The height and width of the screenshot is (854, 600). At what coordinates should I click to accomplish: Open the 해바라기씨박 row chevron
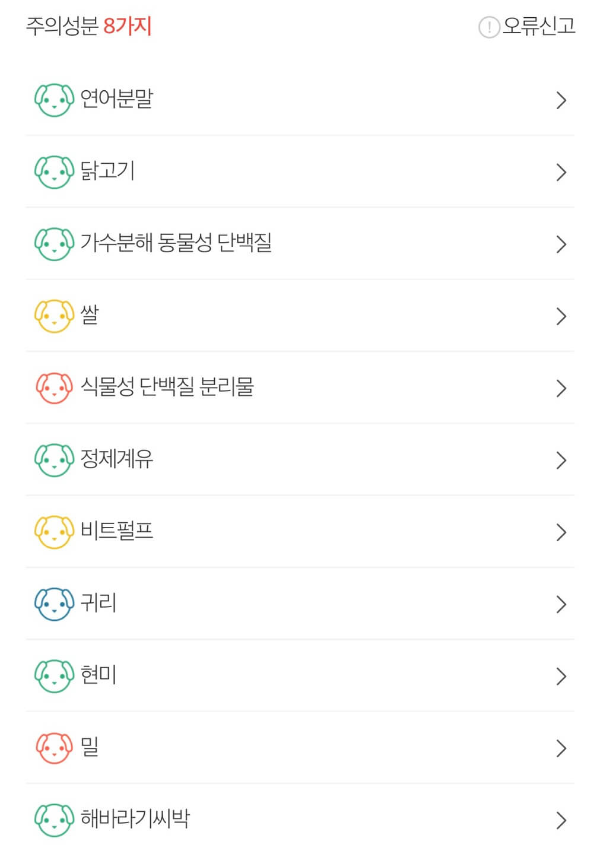pyautogui.click(x=561, y=820)
